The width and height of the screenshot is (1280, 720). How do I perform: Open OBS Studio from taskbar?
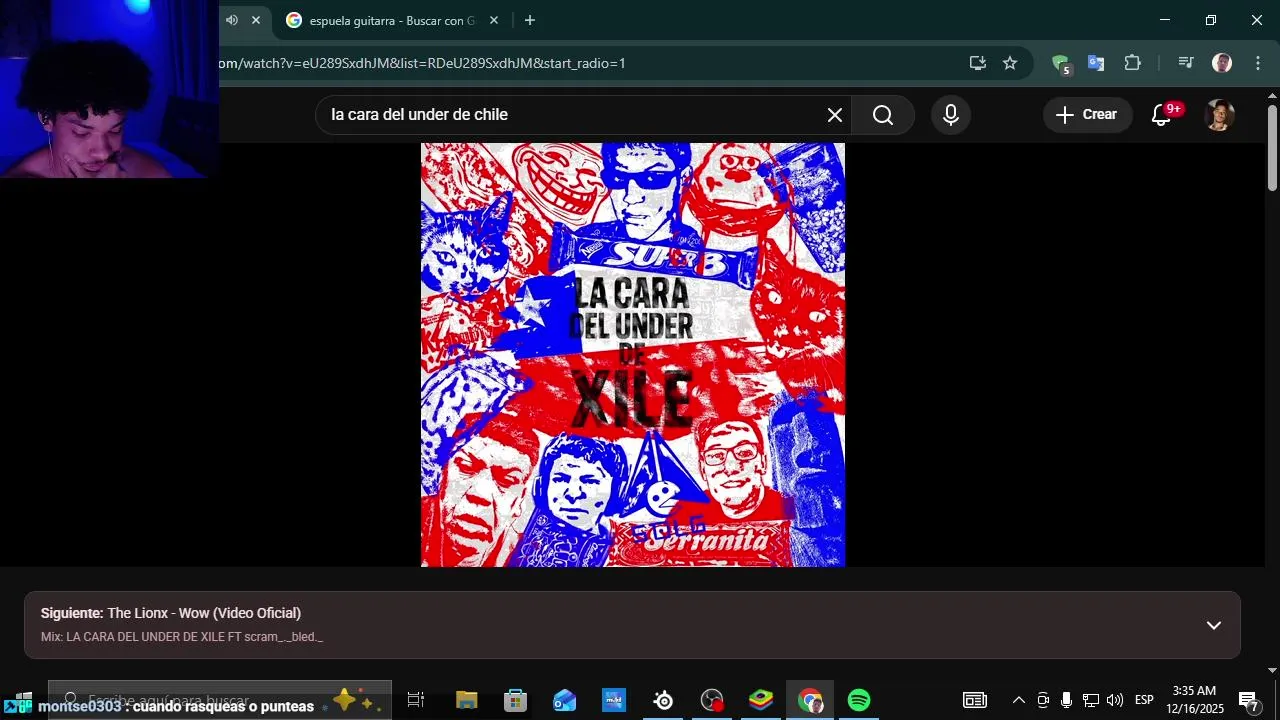pyautogui.click(x=712, y=700)
